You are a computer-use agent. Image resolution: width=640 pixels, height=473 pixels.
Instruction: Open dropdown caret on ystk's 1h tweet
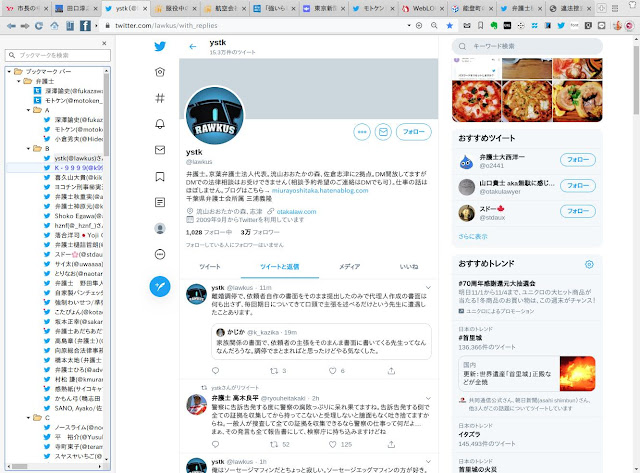coord(428,462)
